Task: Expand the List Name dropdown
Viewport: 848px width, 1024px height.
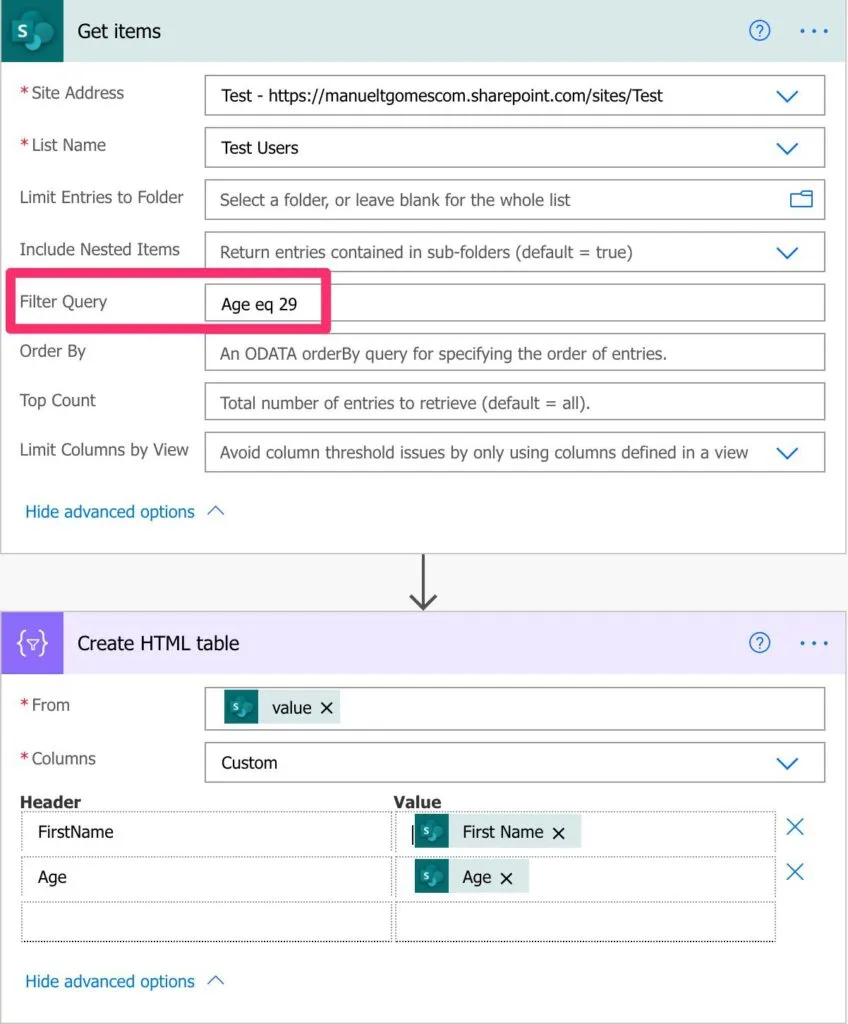Action: (787, 148)
